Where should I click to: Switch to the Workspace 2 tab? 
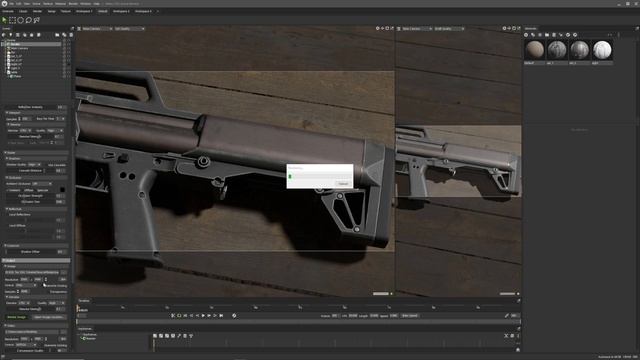pyautogui.click(x=121, y=11)
